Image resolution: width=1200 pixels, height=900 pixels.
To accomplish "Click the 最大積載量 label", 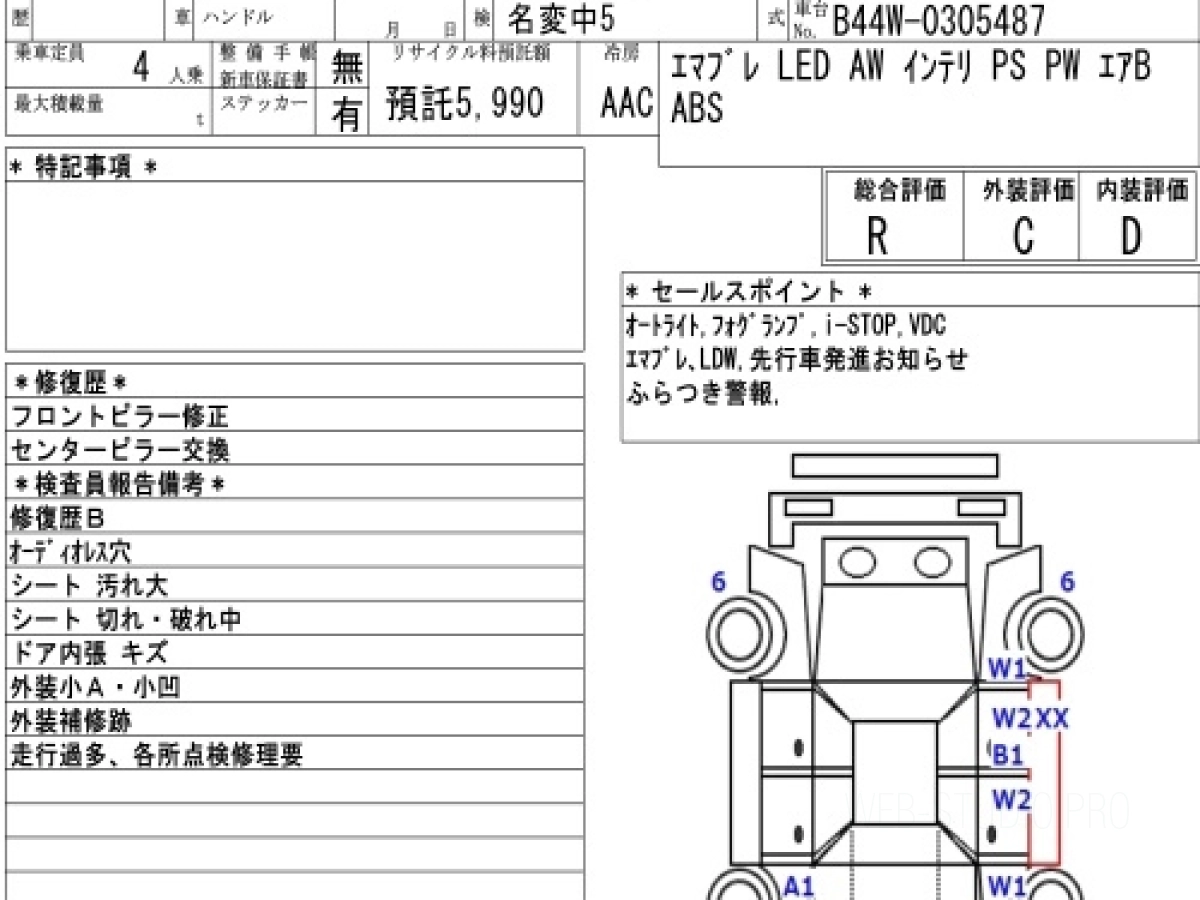I will (x=59, y=101).
